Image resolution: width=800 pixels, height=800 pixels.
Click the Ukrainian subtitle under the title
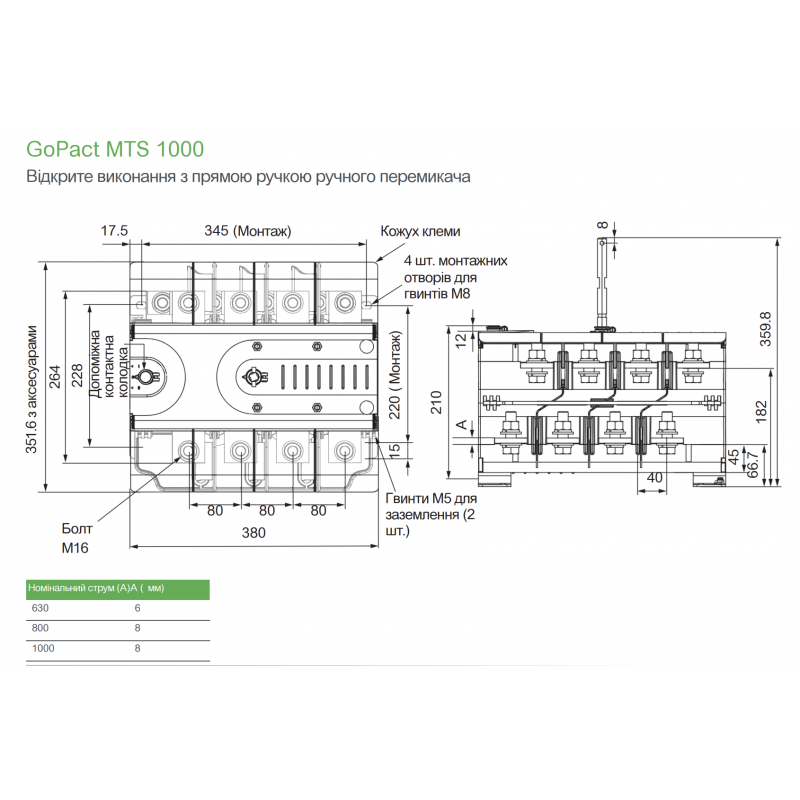click(x=246, y=177)
